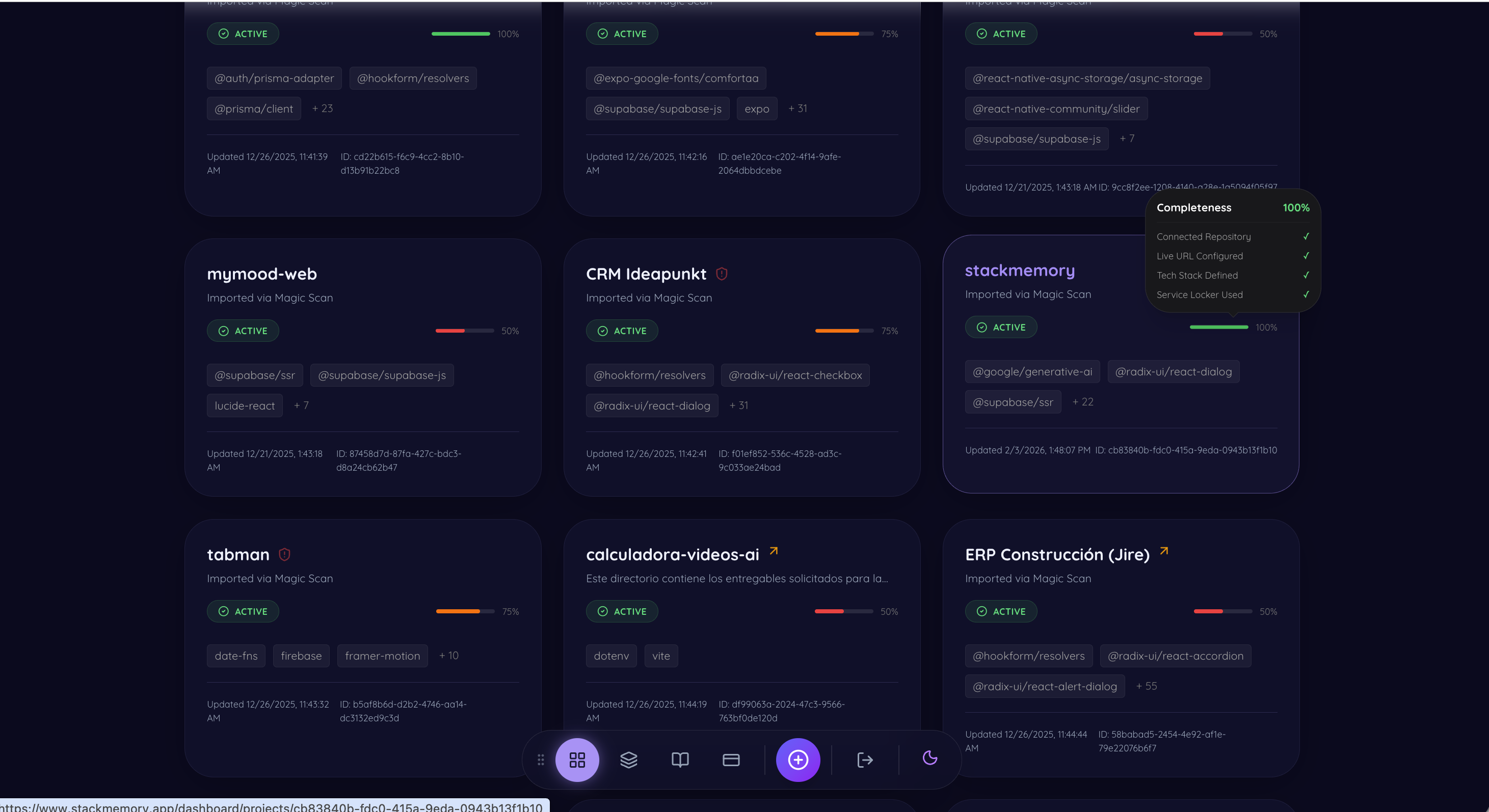Viewport: 1489px width, 812px height.
Task: Click the ACTIVE status badge on stackmemory card
Action: pos(1001,327)
